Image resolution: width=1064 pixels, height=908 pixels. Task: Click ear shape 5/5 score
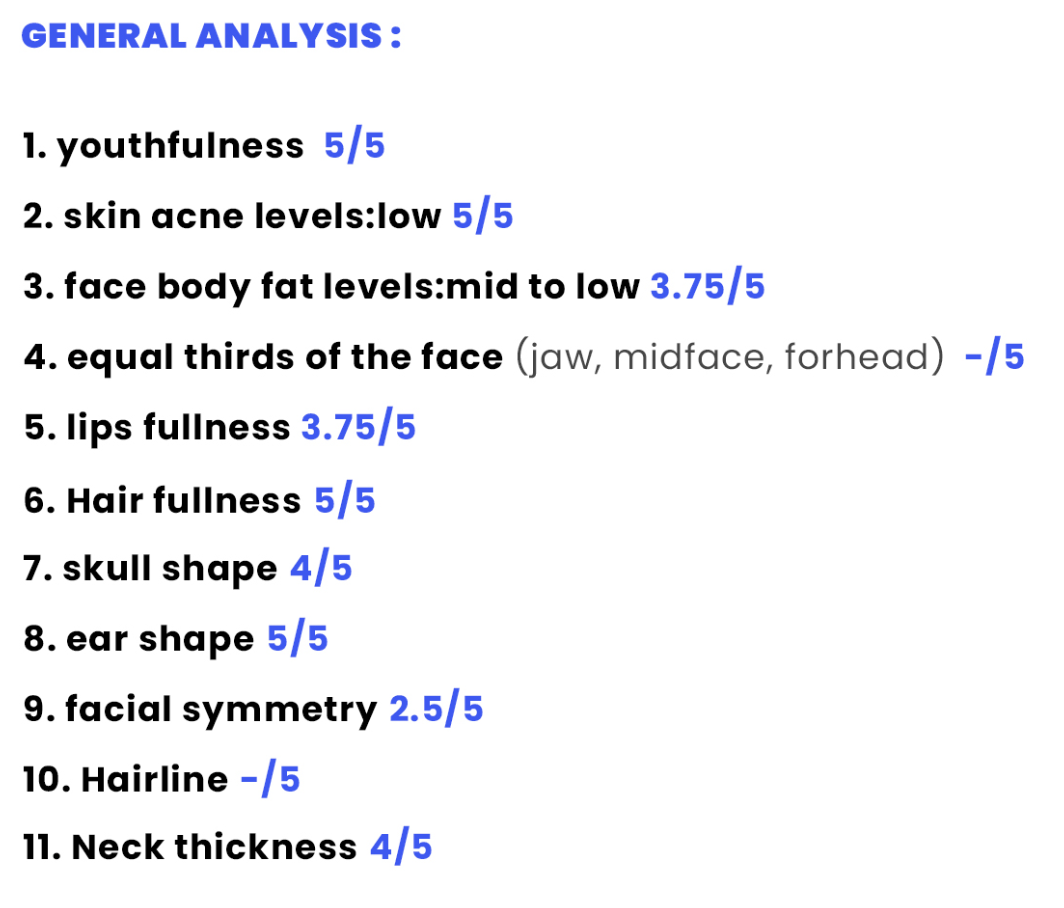(297, 639)
